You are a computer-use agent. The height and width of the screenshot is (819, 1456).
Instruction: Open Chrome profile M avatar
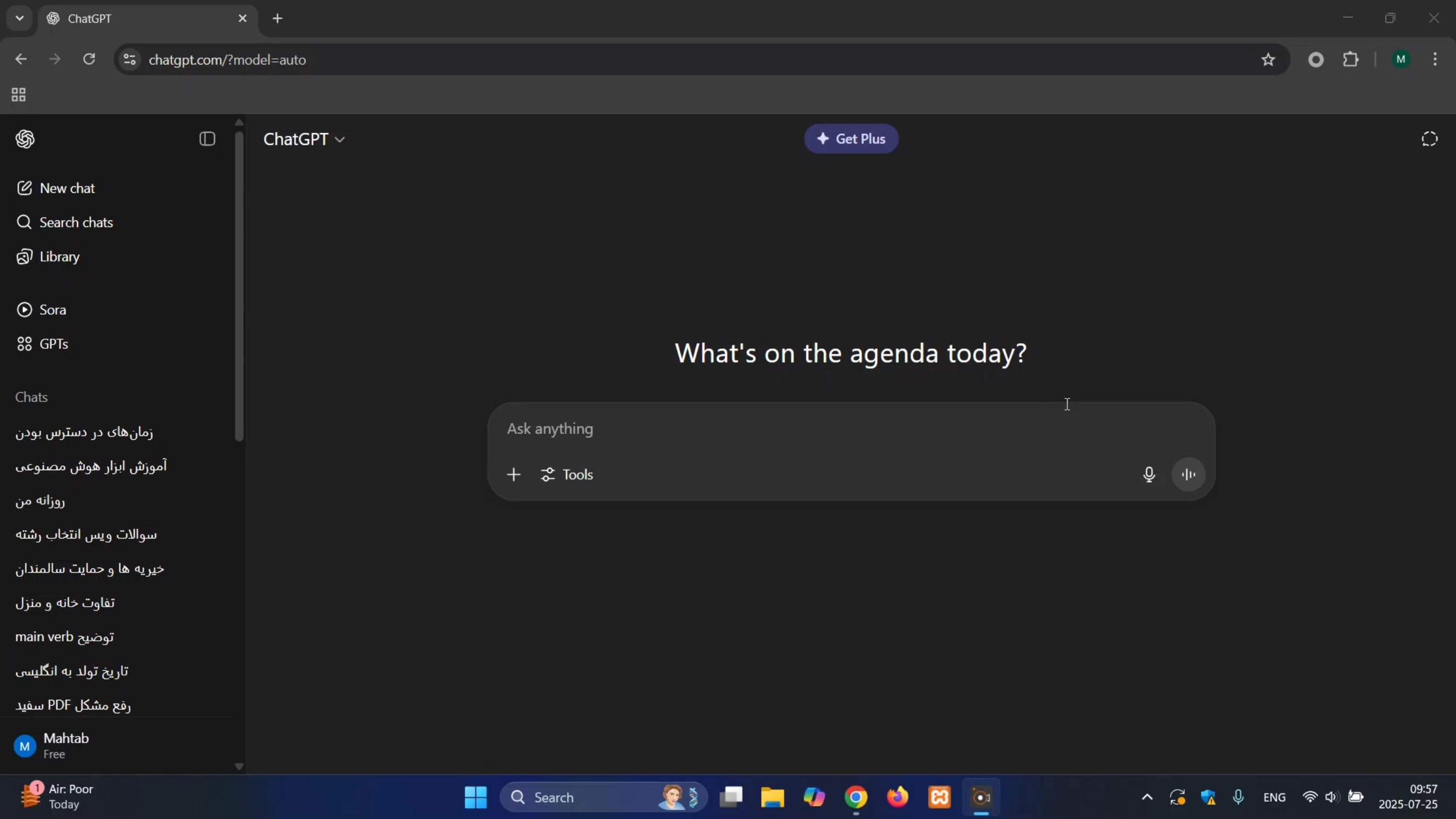pyautogui.click(x=1401, y=60)
